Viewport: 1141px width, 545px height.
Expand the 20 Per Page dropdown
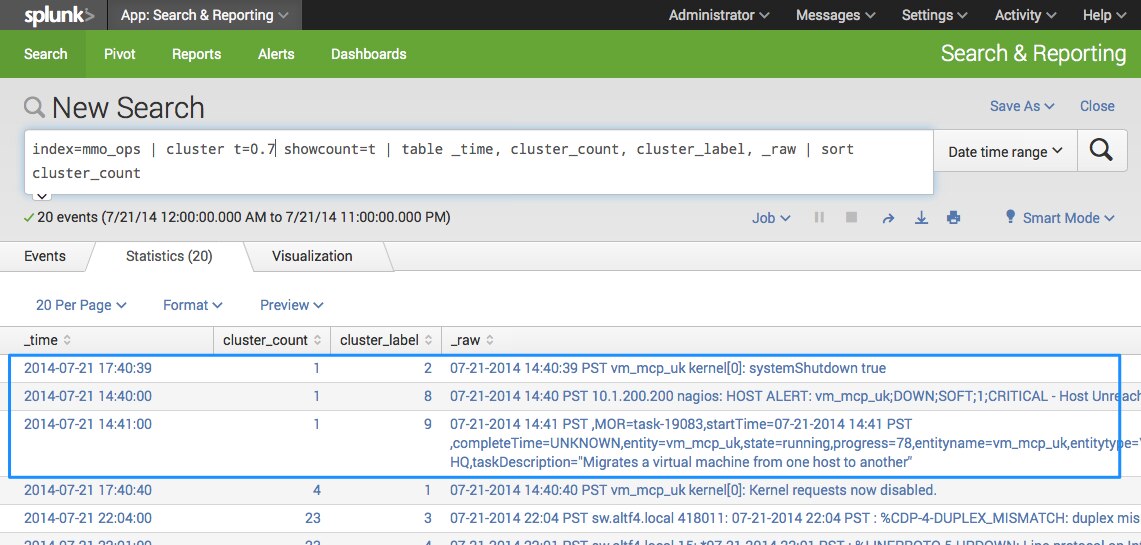[81, 305]
